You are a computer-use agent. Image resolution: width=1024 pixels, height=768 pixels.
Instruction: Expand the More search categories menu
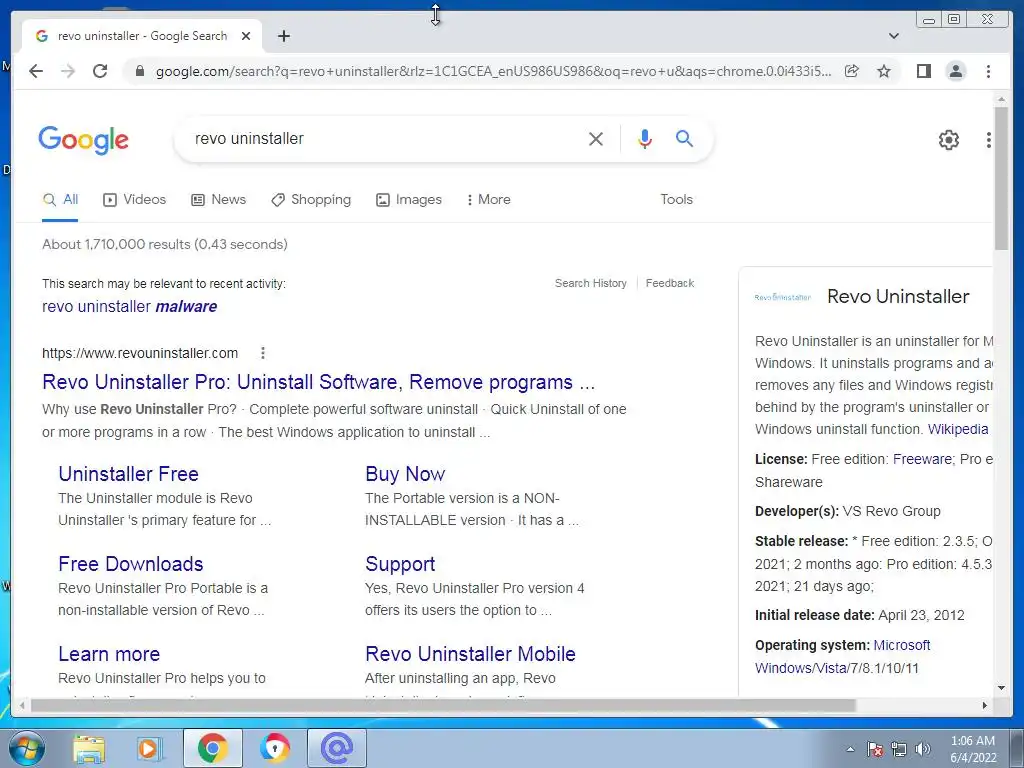click(x=488, y=200)
